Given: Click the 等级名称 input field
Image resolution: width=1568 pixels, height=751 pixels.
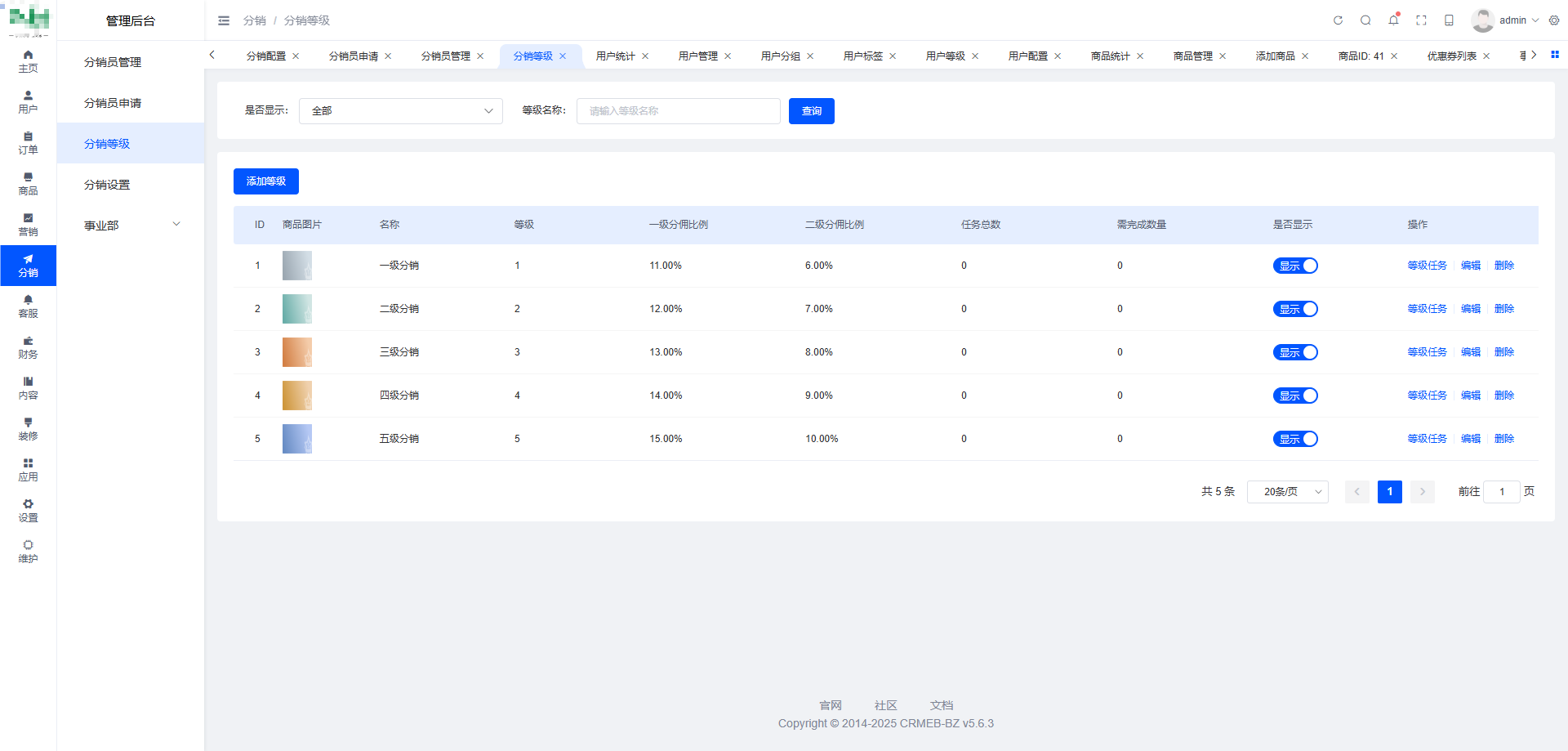Looking at the screenshot, I should tap(678, 111).
